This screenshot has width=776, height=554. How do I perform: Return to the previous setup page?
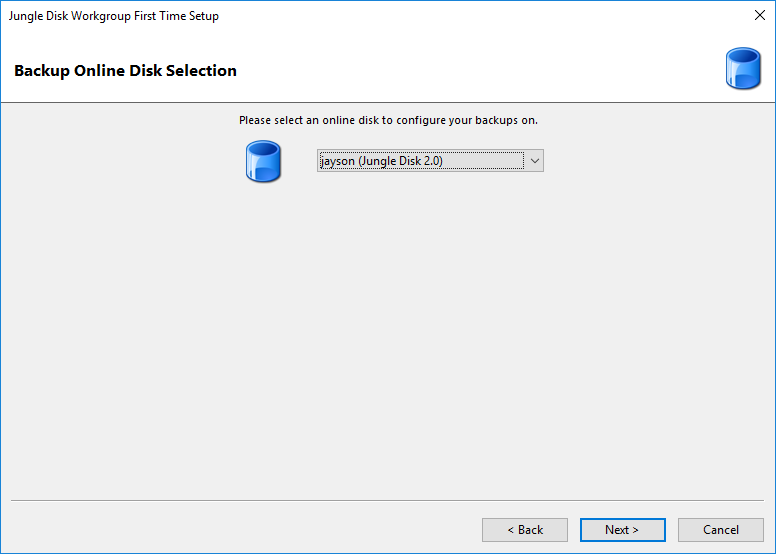point(525,530)
